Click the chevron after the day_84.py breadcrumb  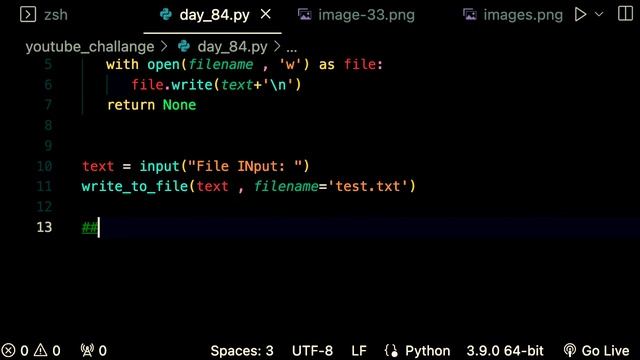[x=277, y=47]
